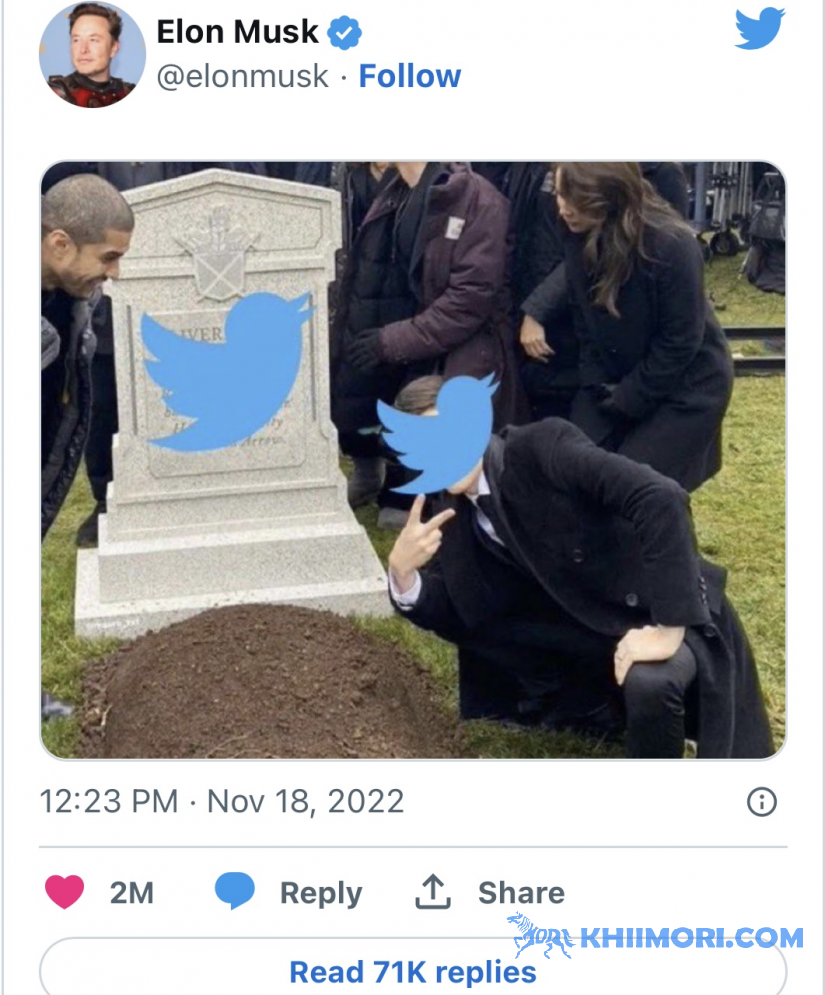Click the blue verified checkmark badge
The image size is (825, 995).
(344, 33)
